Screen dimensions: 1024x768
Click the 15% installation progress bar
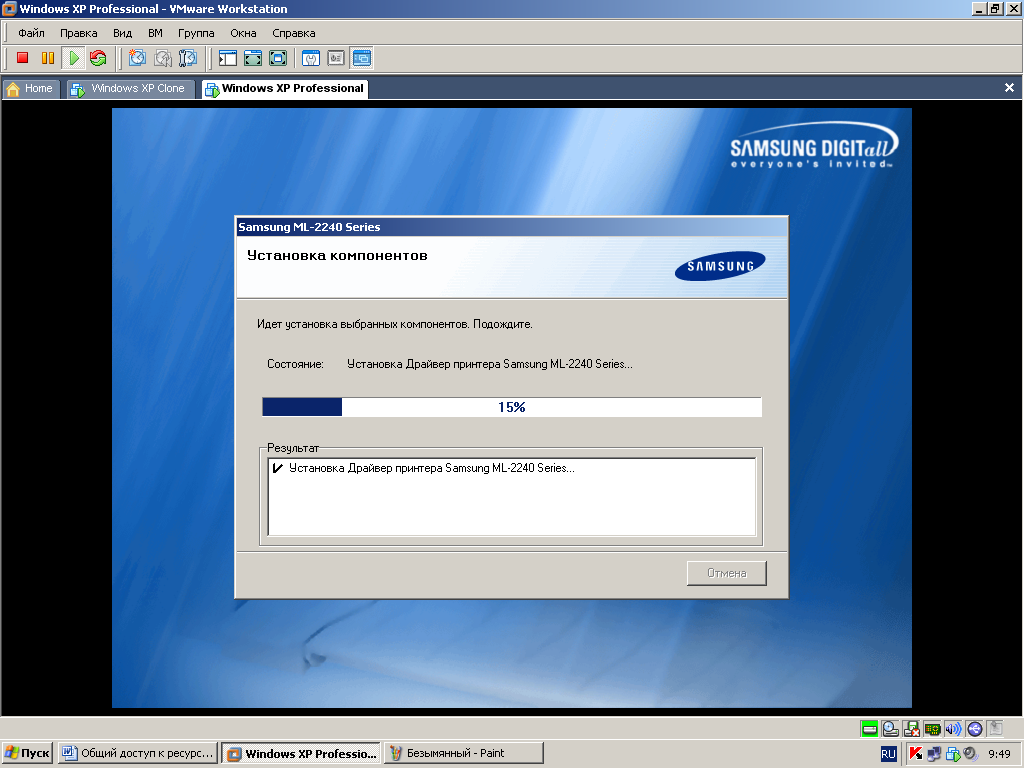point(512,407)
